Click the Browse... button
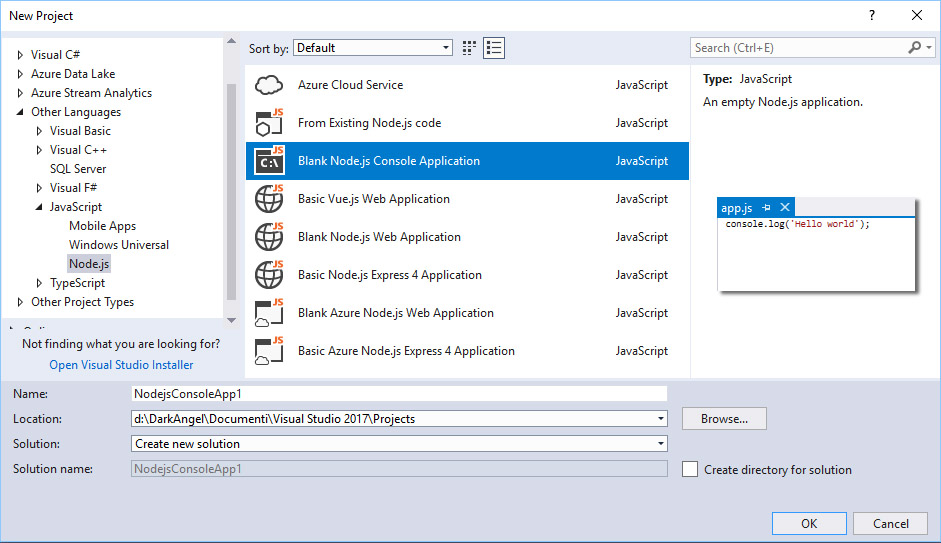 click(x=724, y=419)
